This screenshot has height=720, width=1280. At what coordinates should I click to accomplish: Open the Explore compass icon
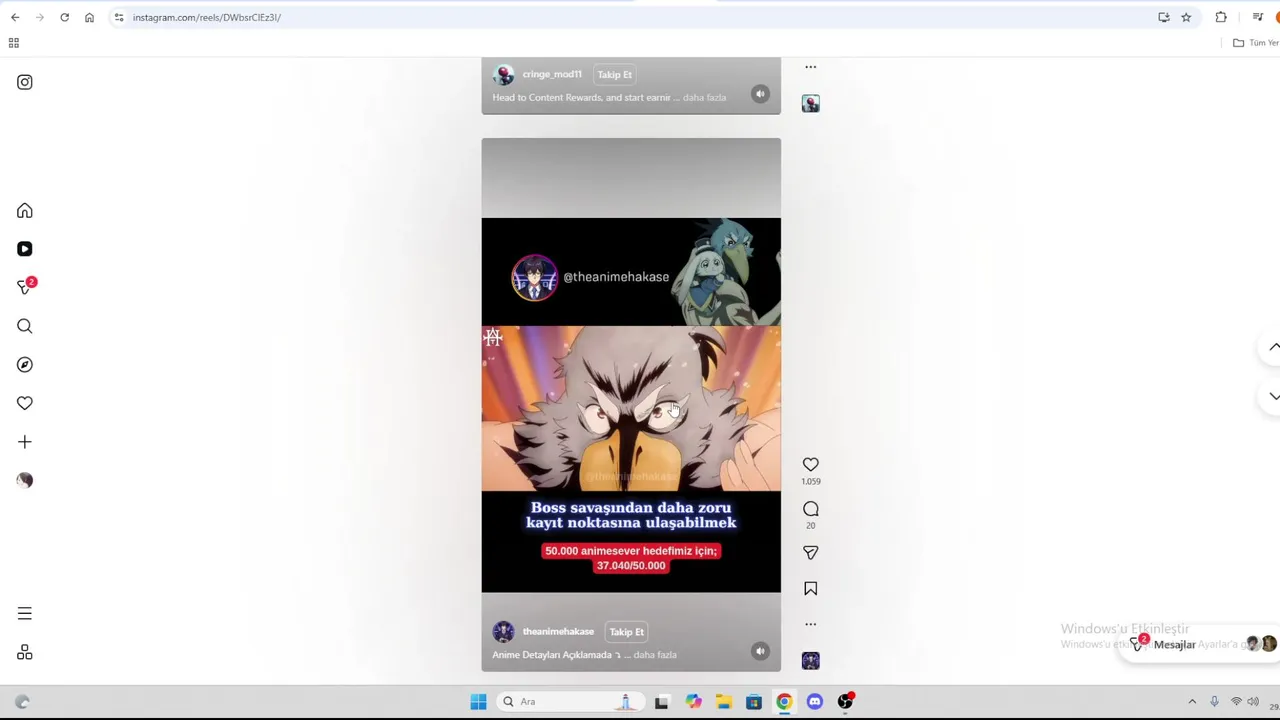[x=25, y=365]
